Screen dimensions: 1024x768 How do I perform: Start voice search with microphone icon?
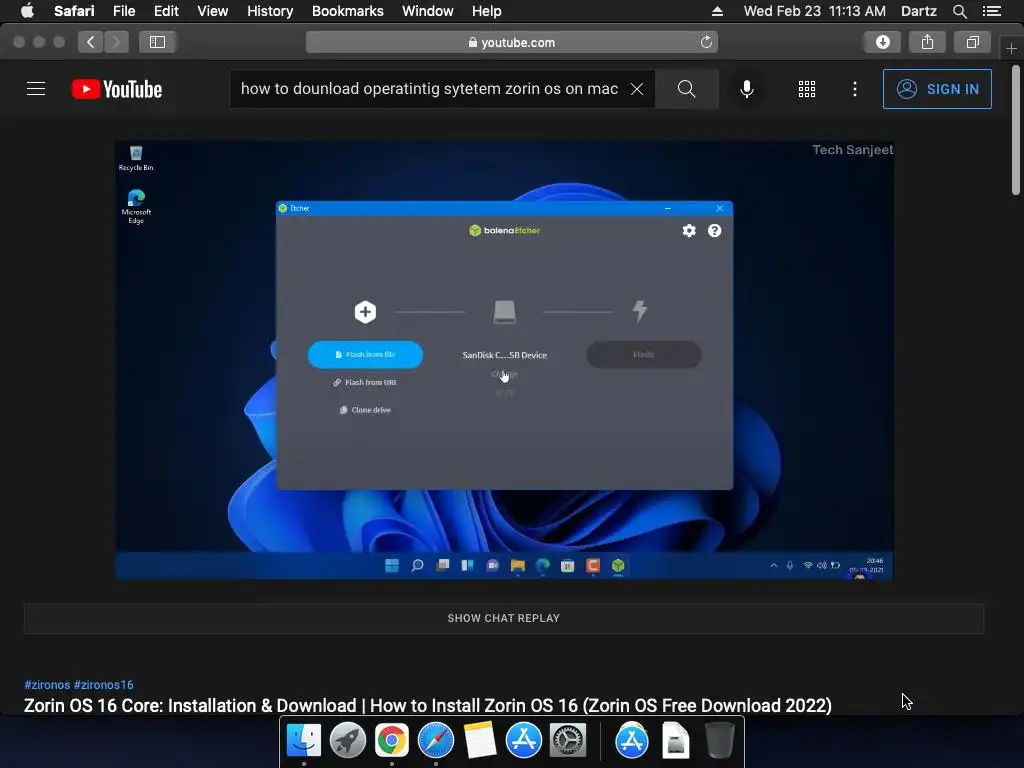[x=746, y=89]
